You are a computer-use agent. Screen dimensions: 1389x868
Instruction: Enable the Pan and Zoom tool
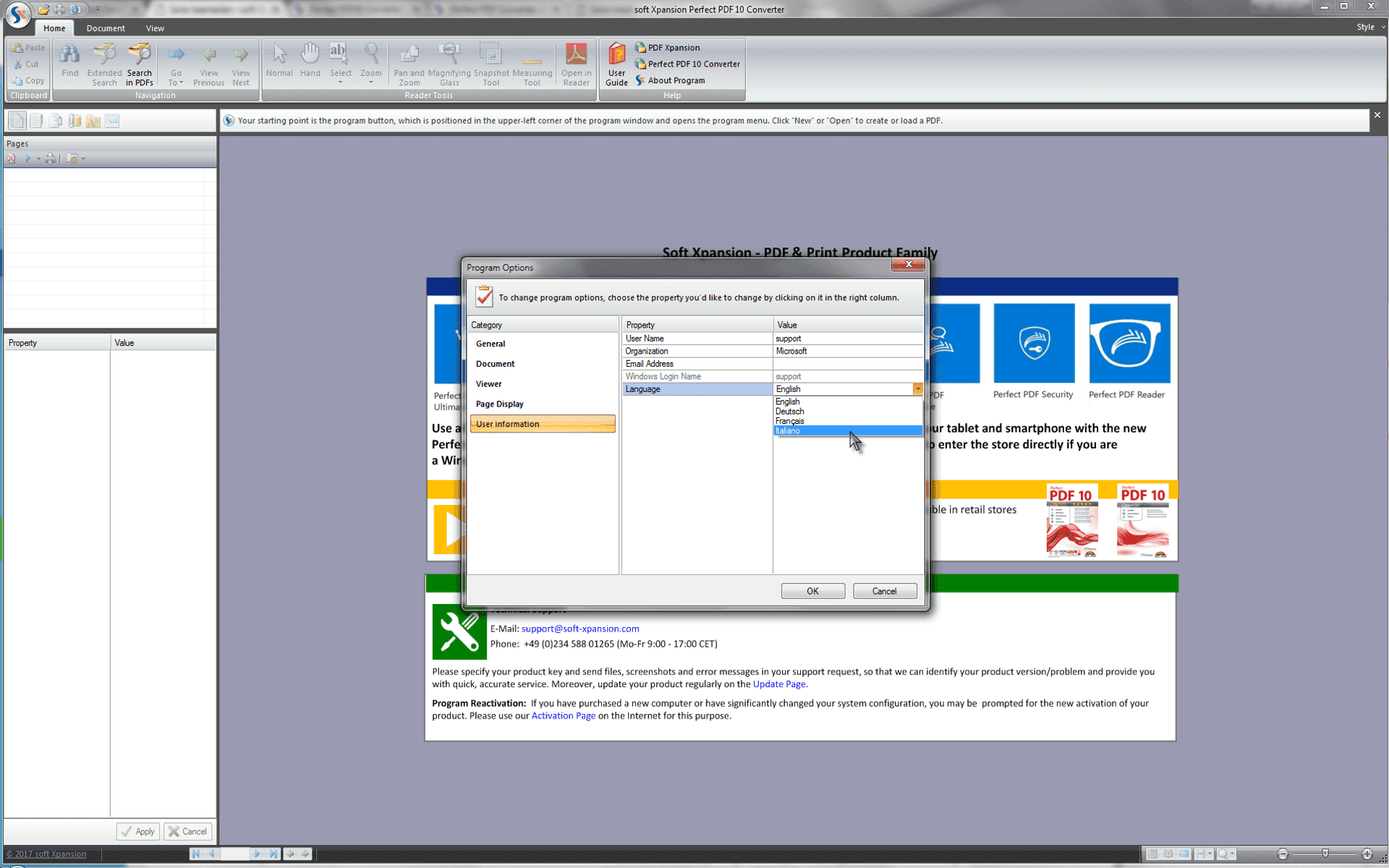pos(409,64)
